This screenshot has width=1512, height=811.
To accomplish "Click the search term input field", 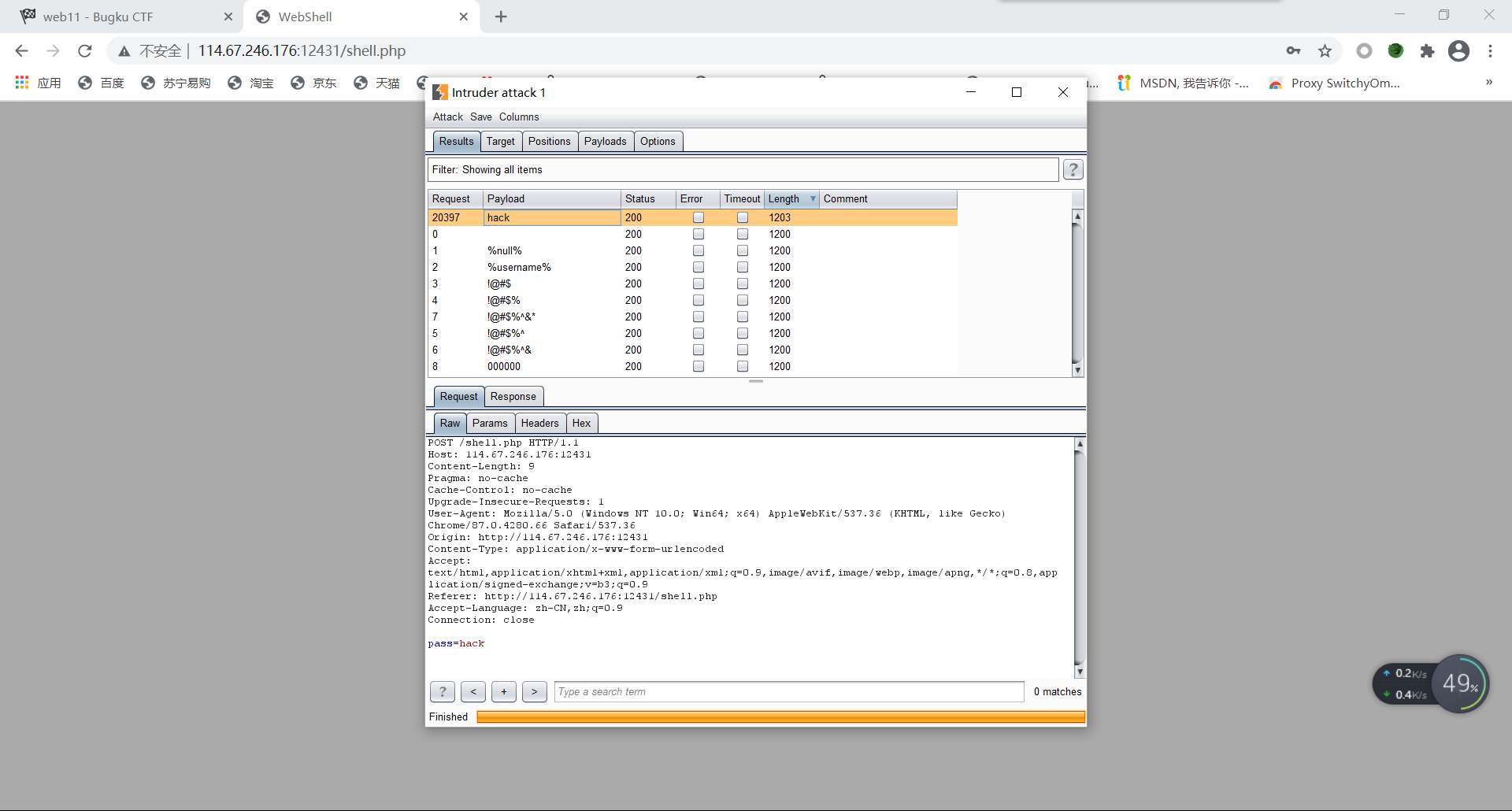I will coord(788,691).
